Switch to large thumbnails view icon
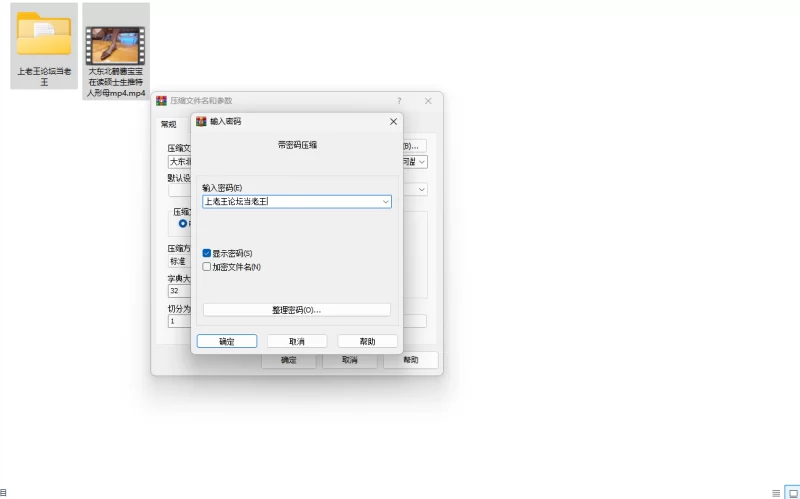The width and height of the screenshot is (800, 499). click(792, 493)
